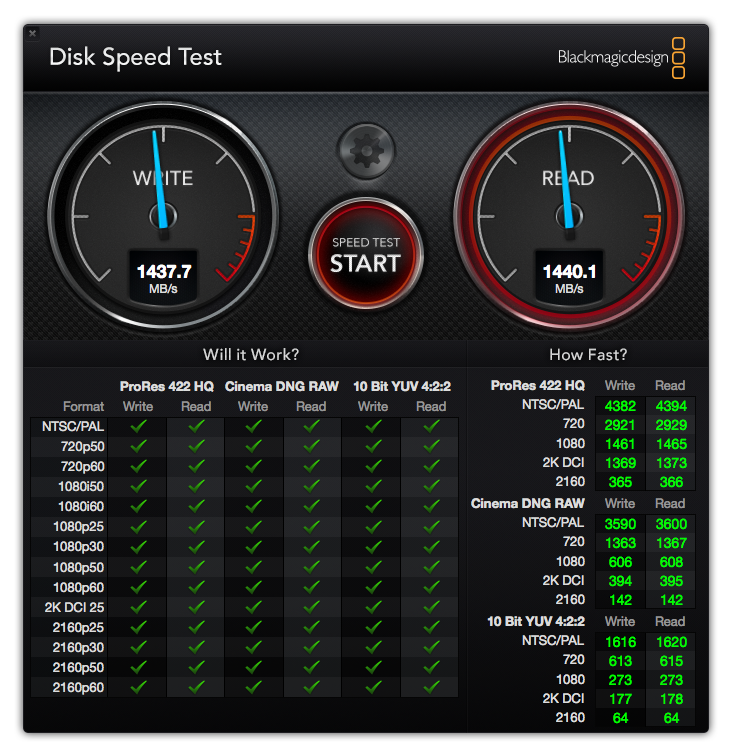
Task: Select Cinema DNG 1080 write value 606
Action: [620, 562]
